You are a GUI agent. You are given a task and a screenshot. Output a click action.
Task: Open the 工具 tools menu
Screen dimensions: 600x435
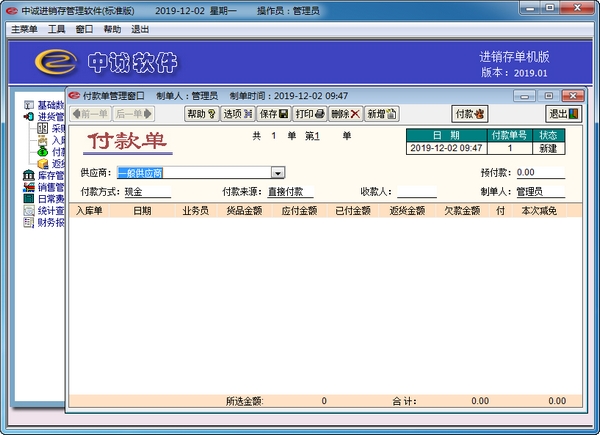point(56,29)
